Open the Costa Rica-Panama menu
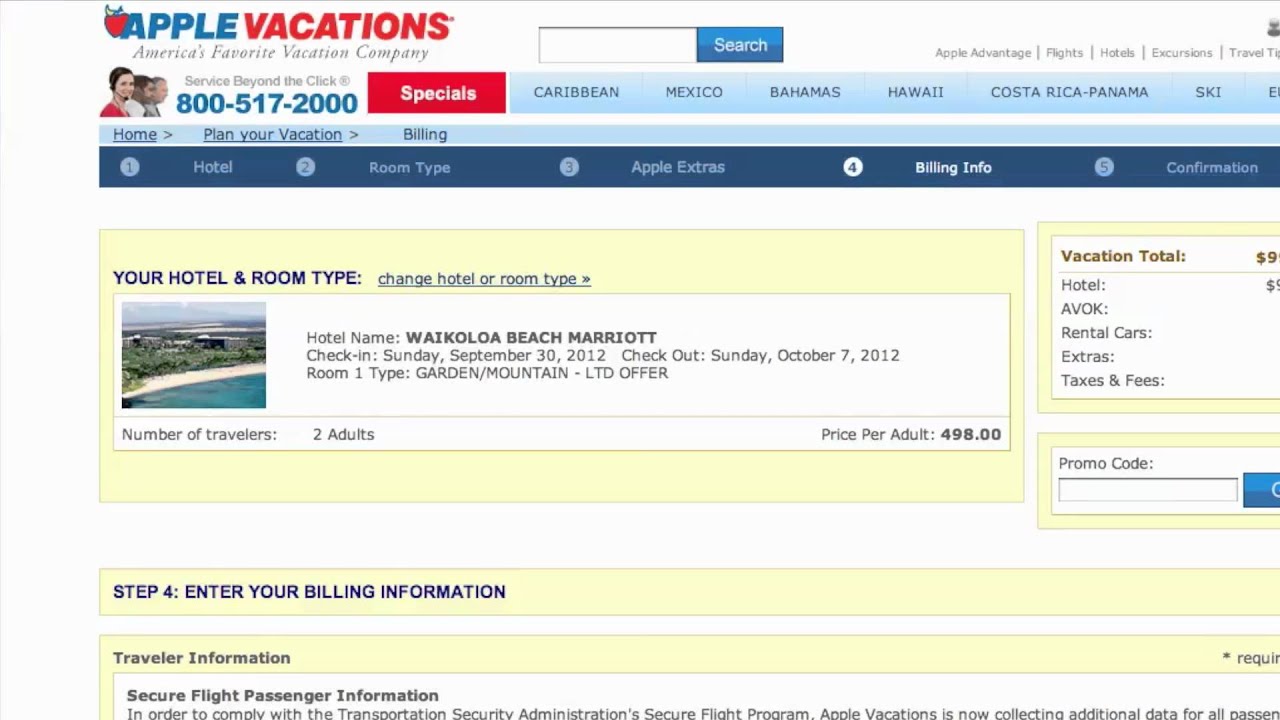The height and width of the screenshot is (720, 1280). pyautogui.click(x=1069, y=92)
